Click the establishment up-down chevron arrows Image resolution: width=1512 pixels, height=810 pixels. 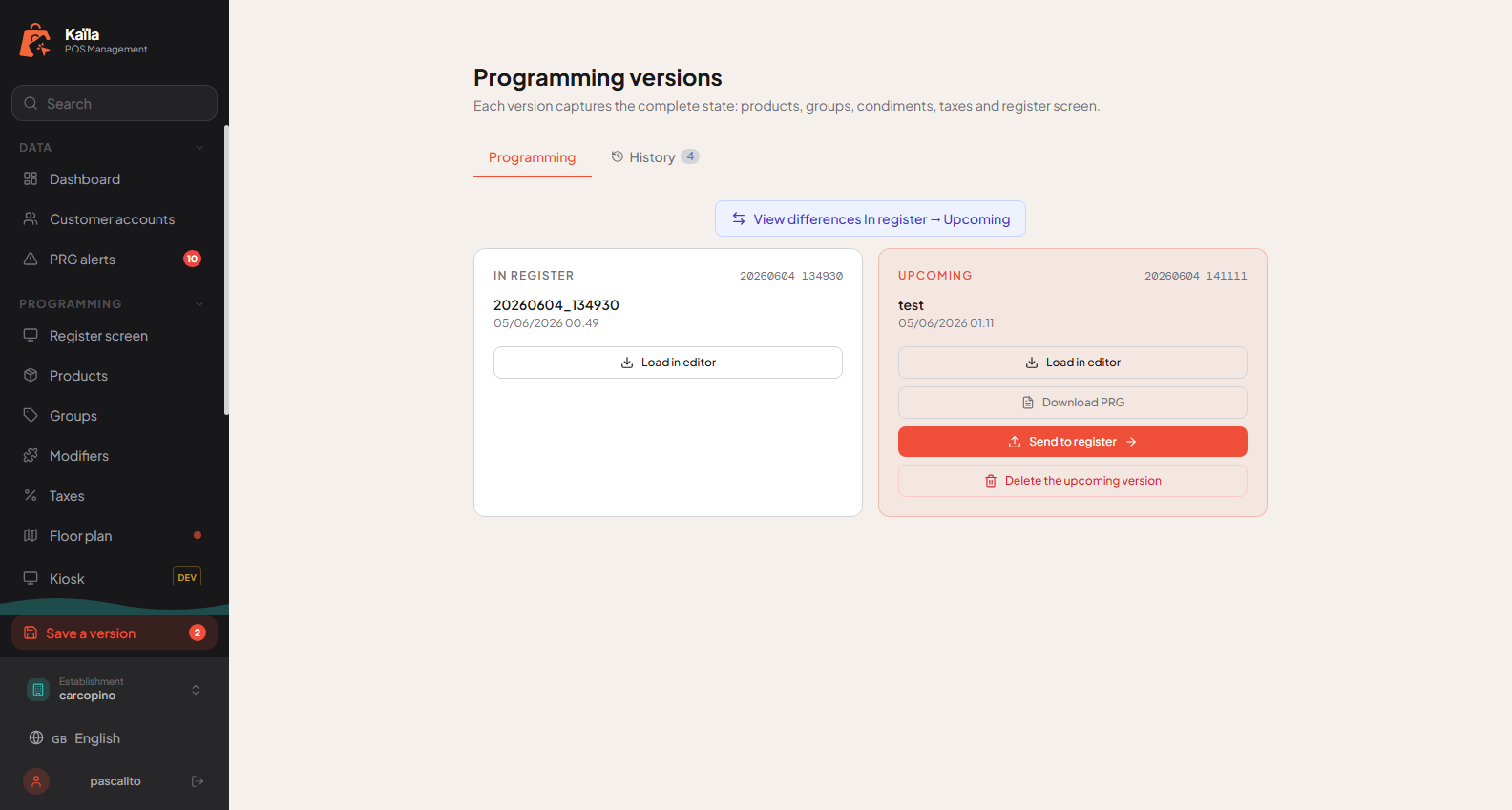click(x=196, y=689)
